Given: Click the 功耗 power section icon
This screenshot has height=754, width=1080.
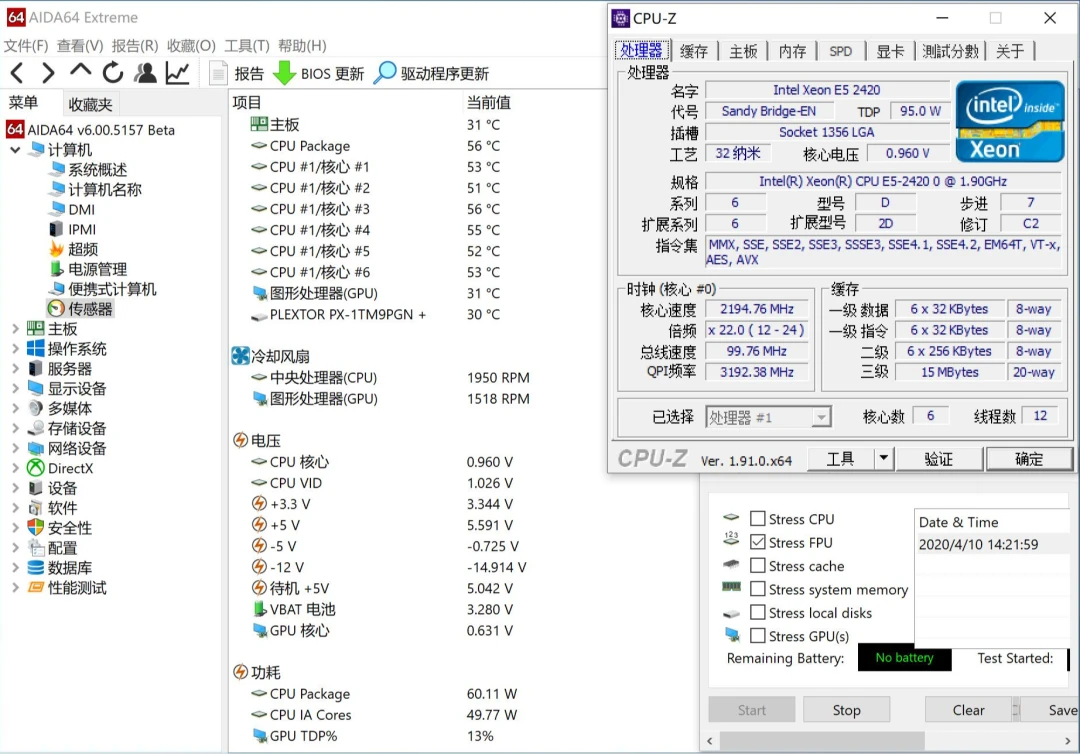Looking at the screenshot, I should (240, 672).
